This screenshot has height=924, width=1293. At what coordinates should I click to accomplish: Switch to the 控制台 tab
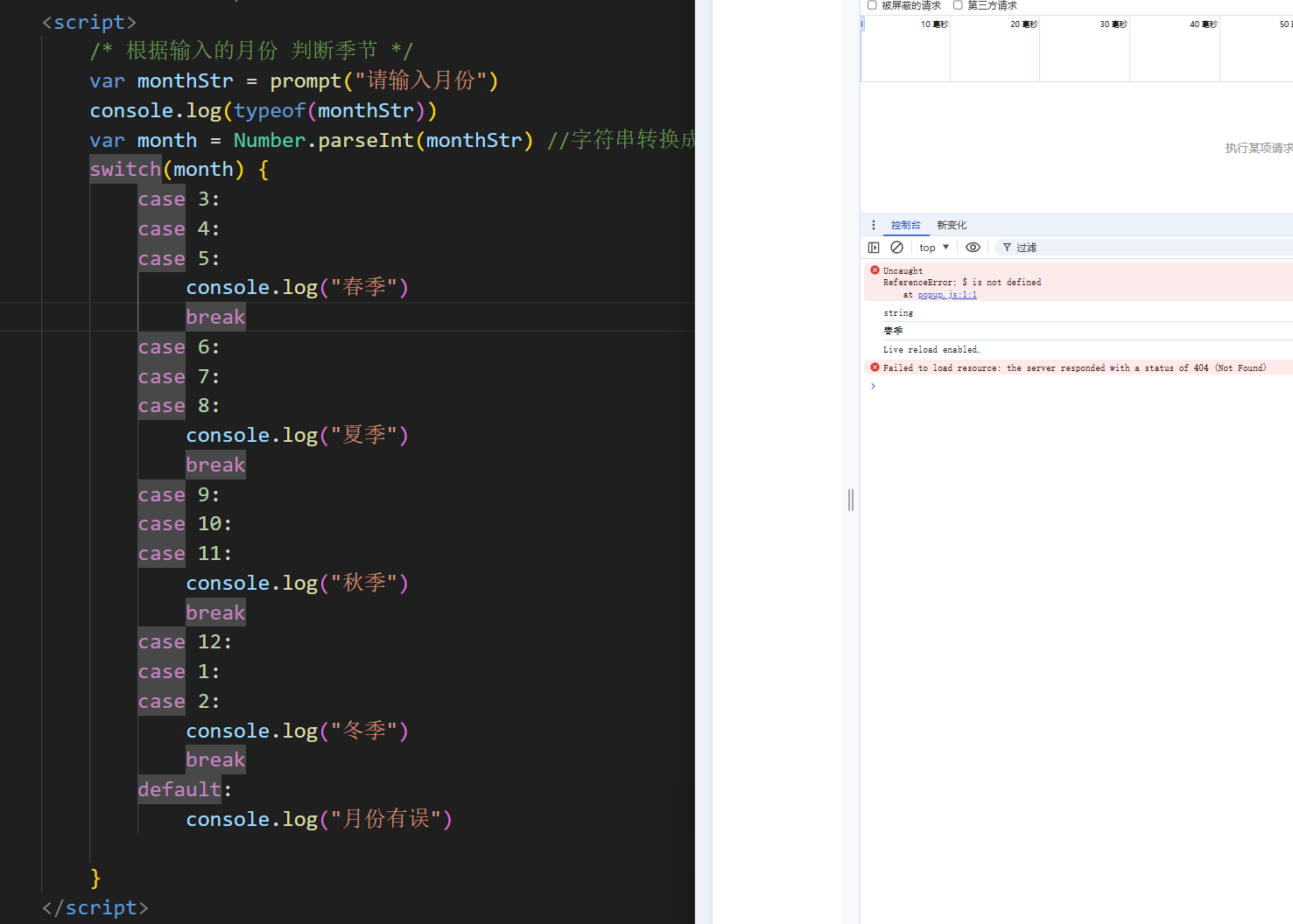coord(905,225)
